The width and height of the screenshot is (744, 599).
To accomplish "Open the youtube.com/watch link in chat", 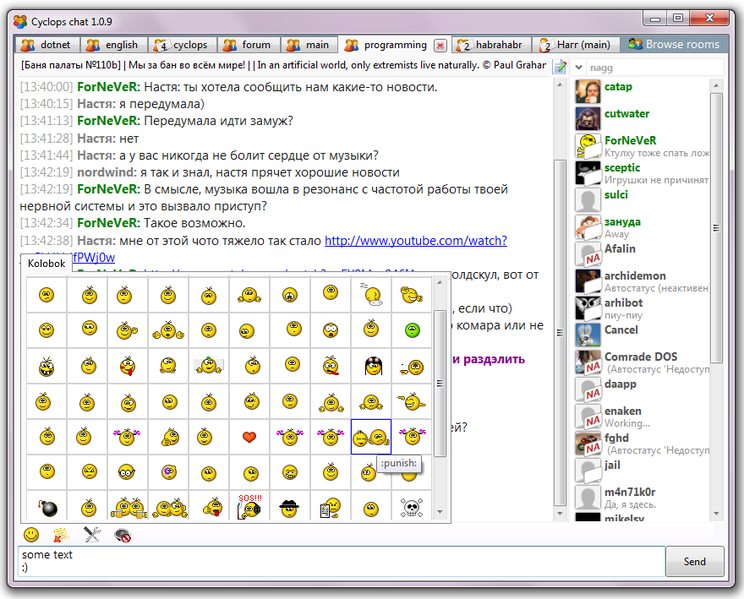I will (x=415, y=241).
